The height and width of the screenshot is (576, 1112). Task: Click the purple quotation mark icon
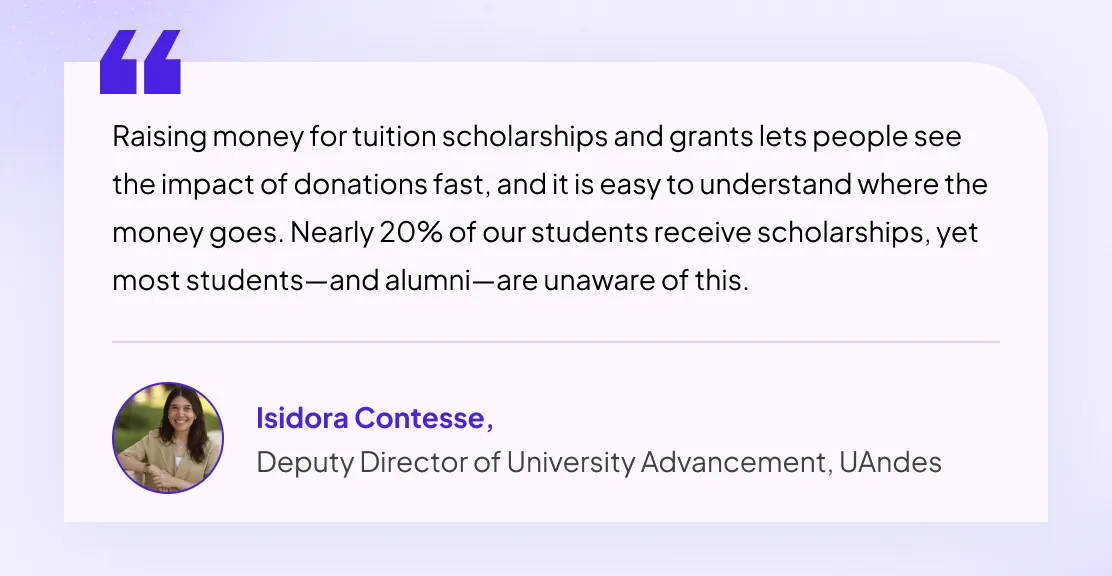pyautogui.click(x=140, y=62)
